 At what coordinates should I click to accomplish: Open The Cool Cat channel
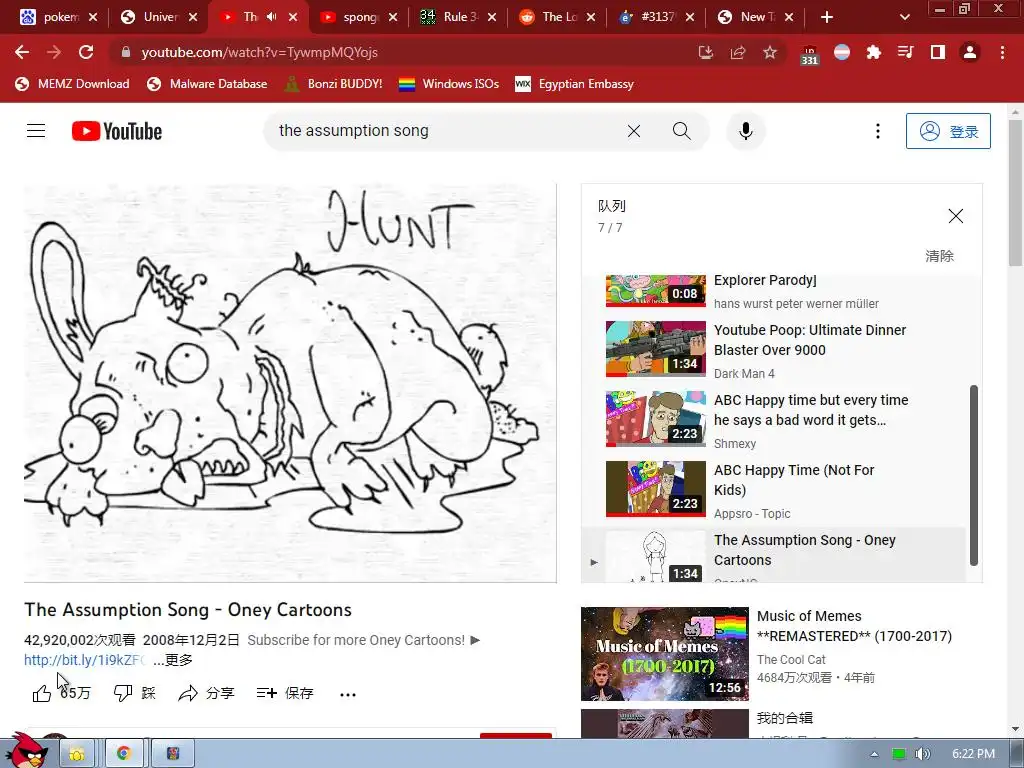click(791, 660)
